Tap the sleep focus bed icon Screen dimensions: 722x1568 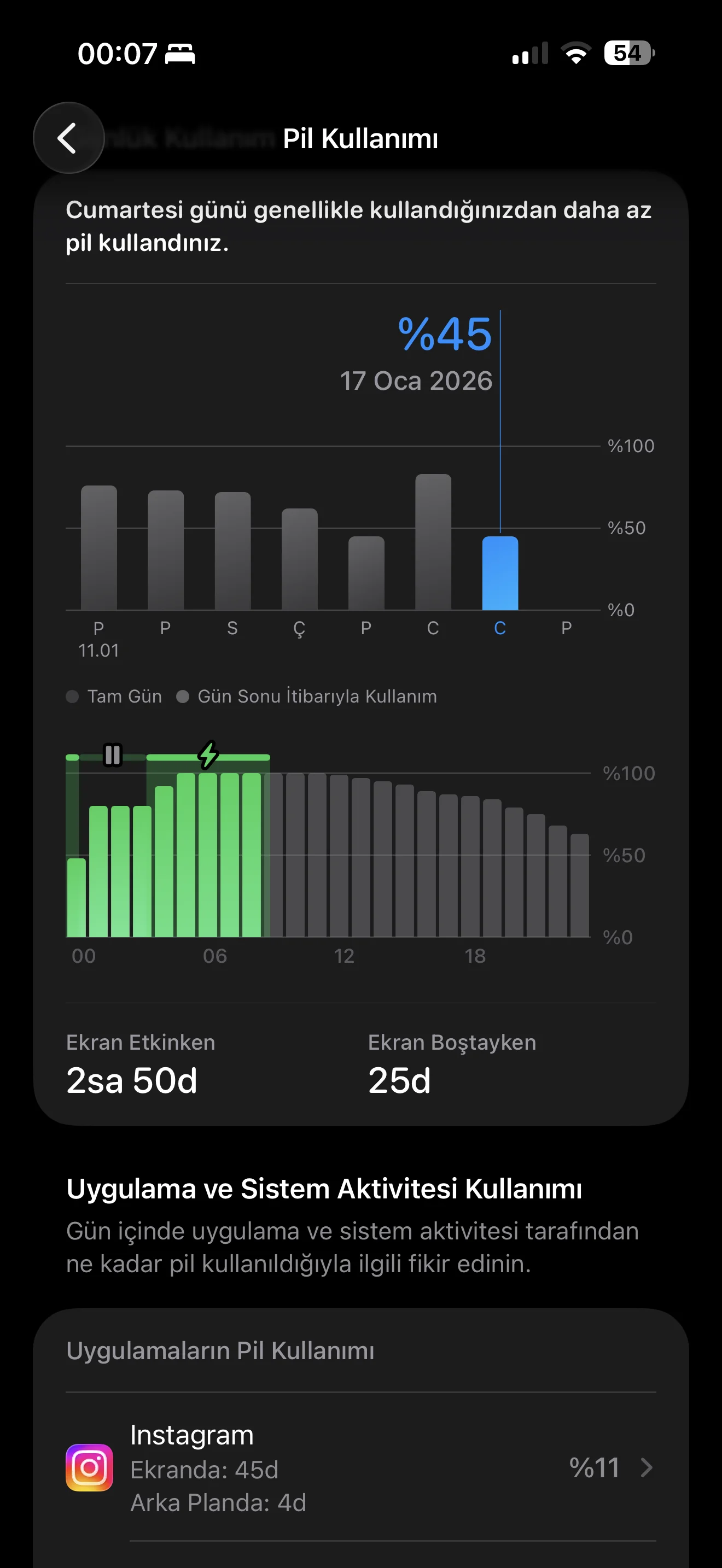(180, 54)
